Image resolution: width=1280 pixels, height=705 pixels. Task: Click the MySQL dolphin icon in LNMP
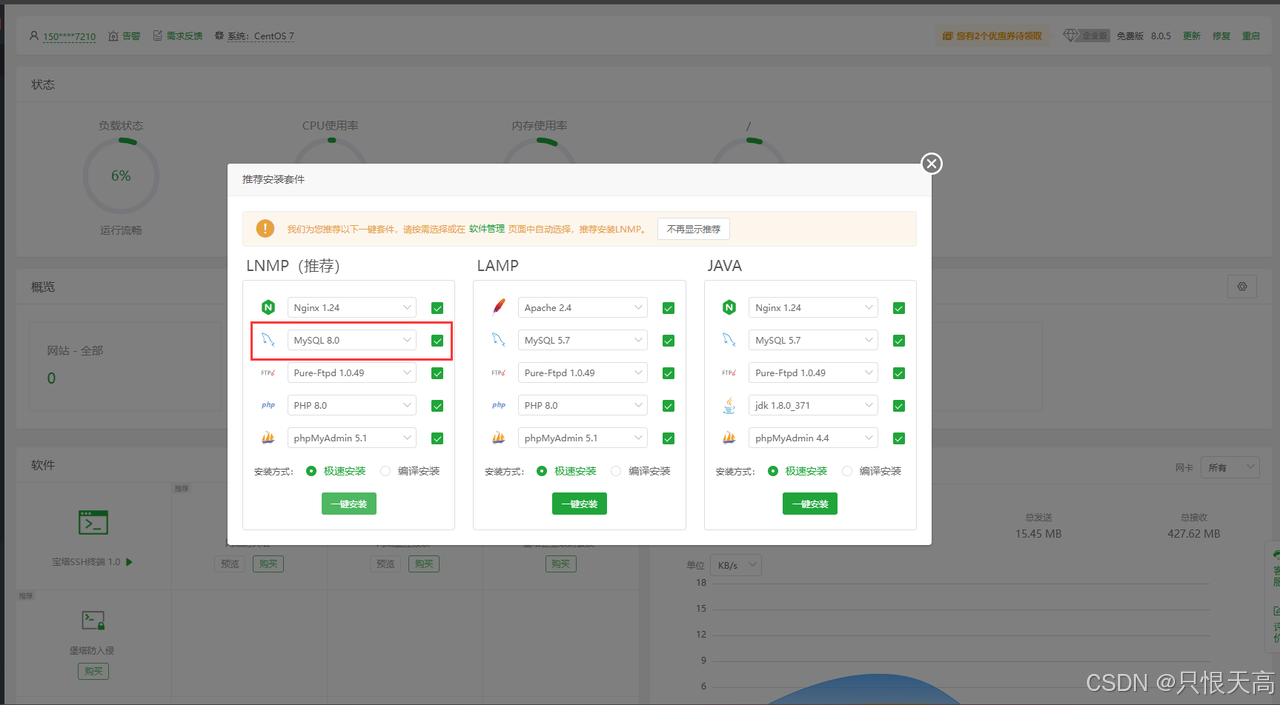[x=268, y=340]
